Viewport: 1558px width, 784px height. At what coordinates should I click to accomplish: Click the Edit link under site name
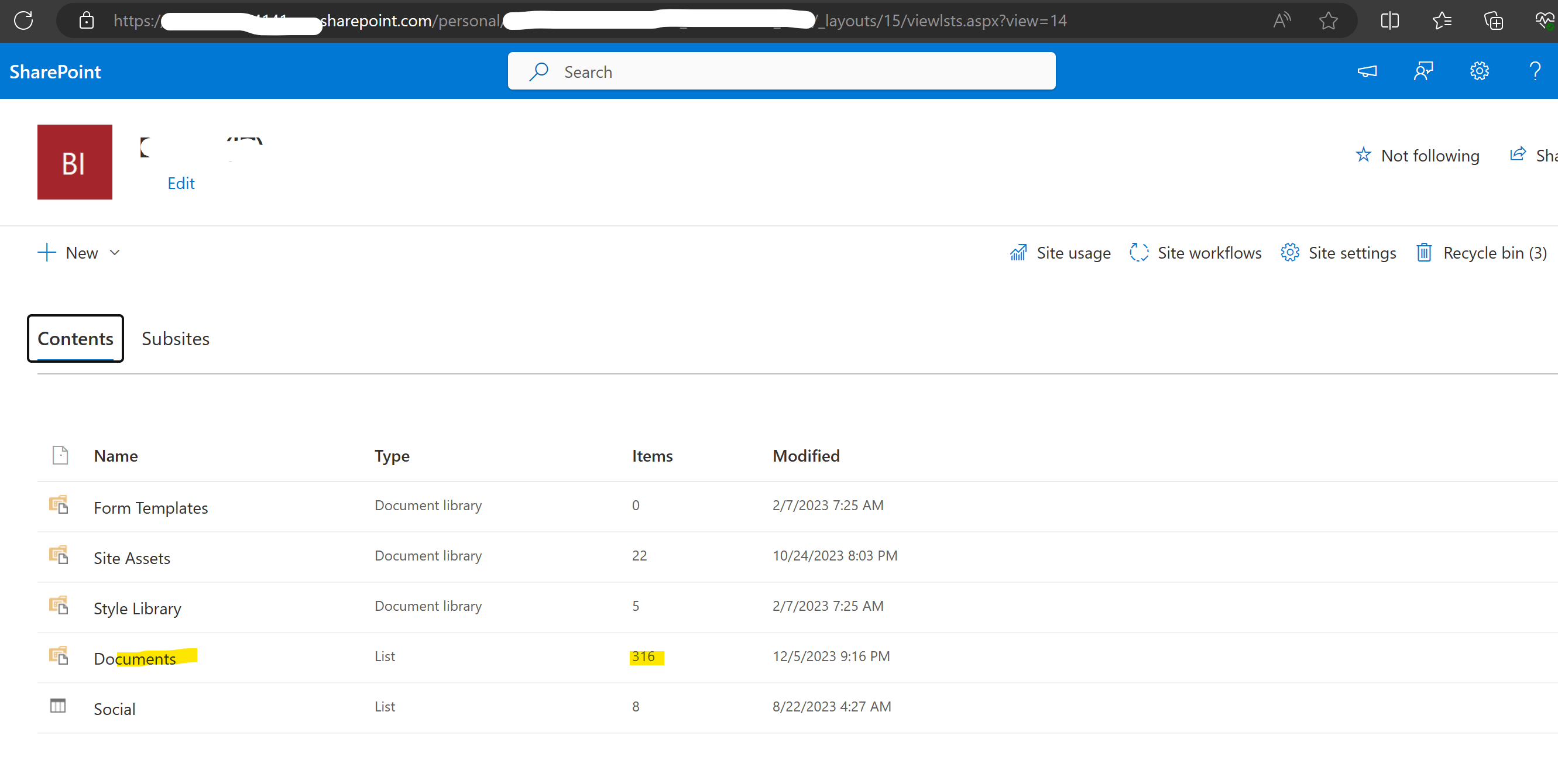[181, 183]
